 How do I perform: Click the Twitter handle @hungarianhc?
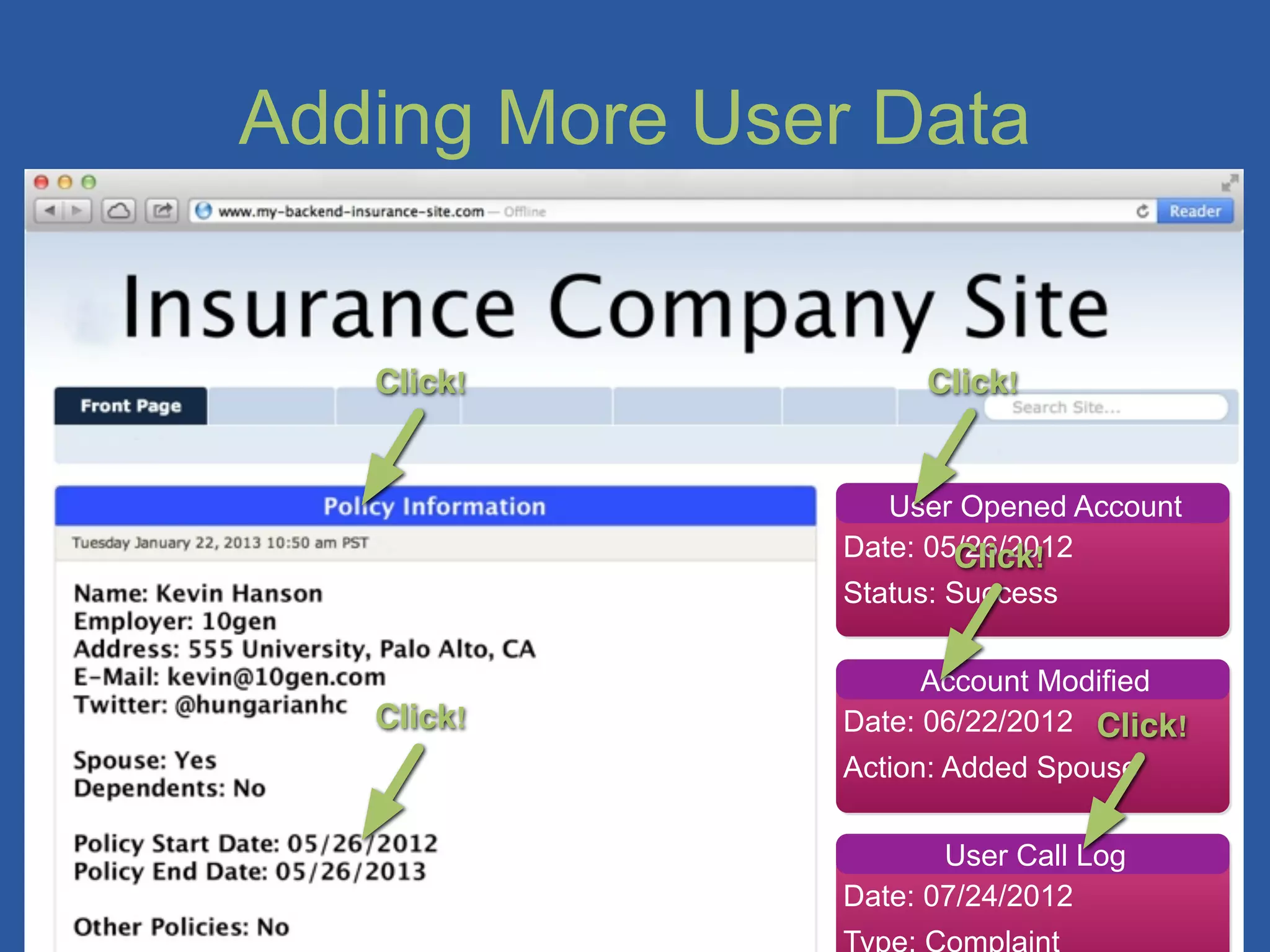click(x=261, y=705)
